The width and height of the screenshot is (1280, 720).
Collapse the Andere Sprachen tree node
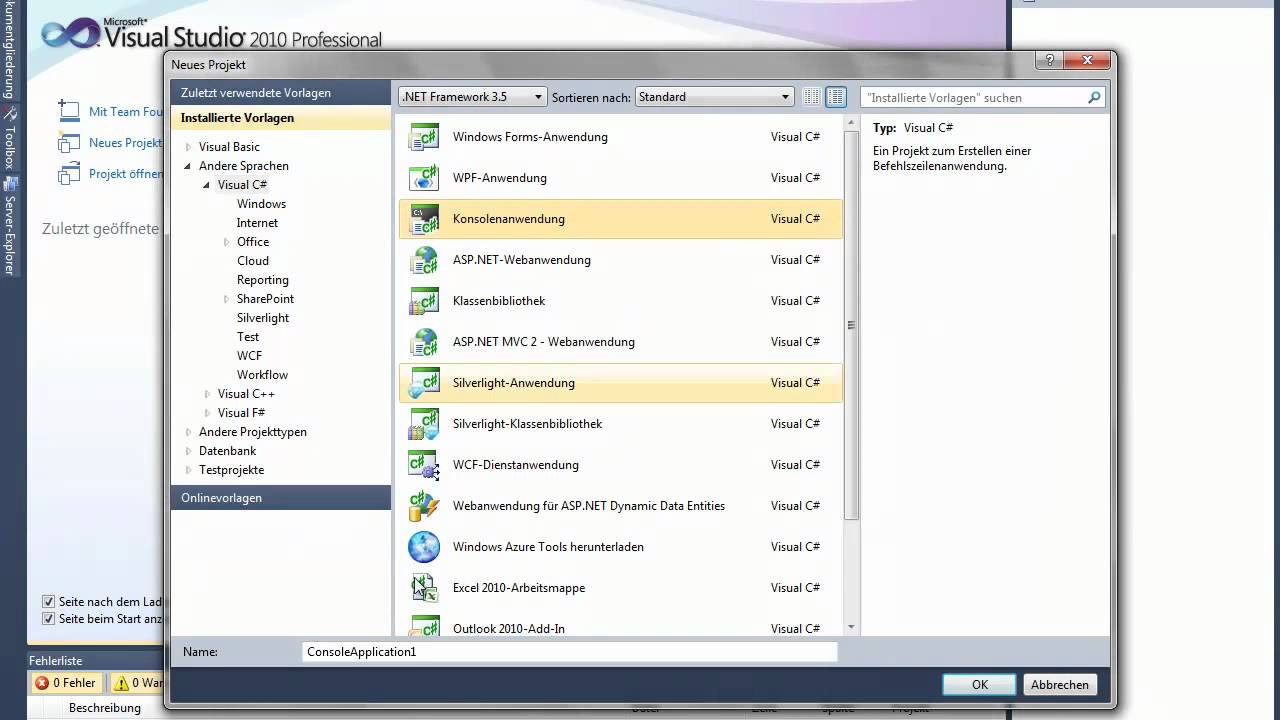(188, 166)
